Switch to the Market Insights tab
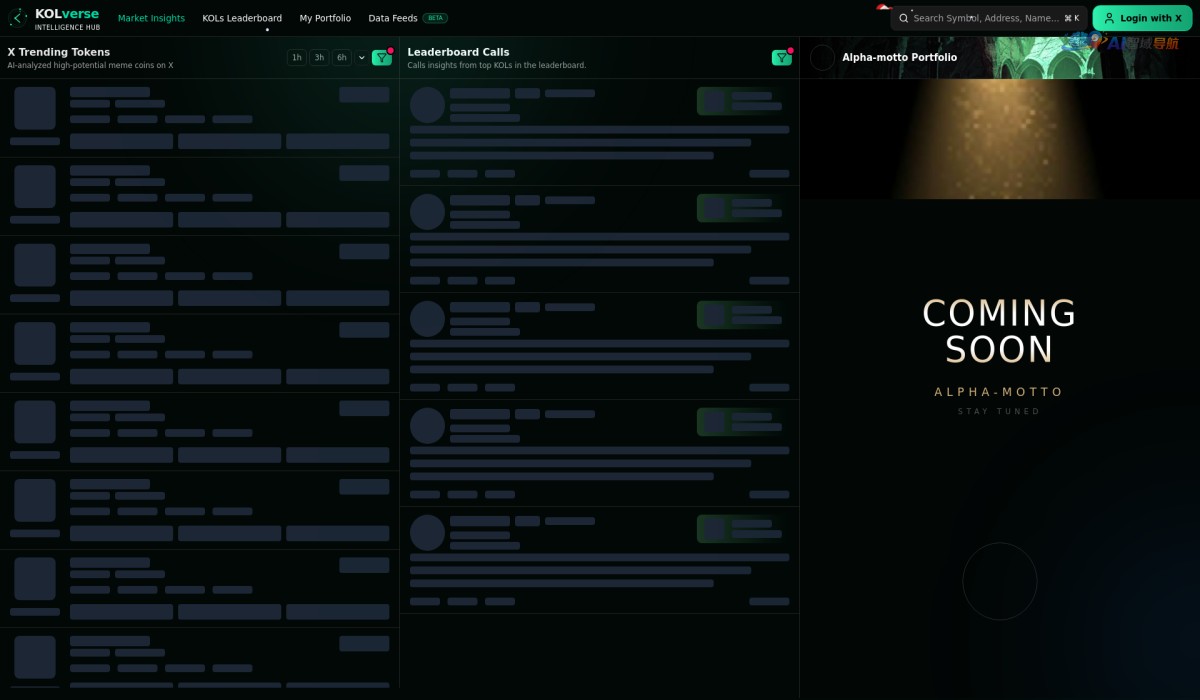This screenshot has width=1200, height=700. 151,18
